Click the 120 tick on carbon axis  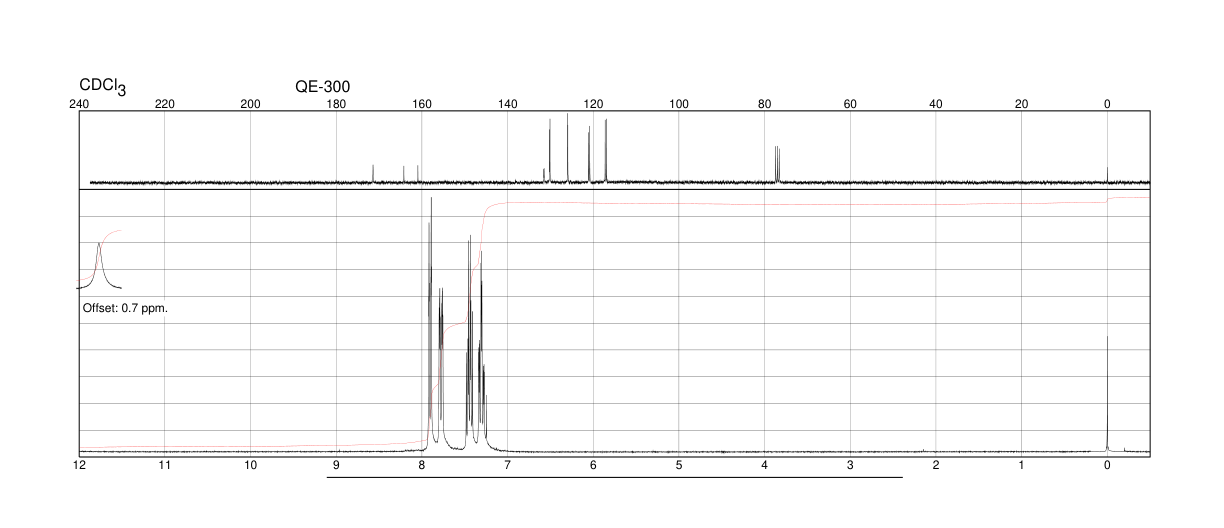[593, 104]
